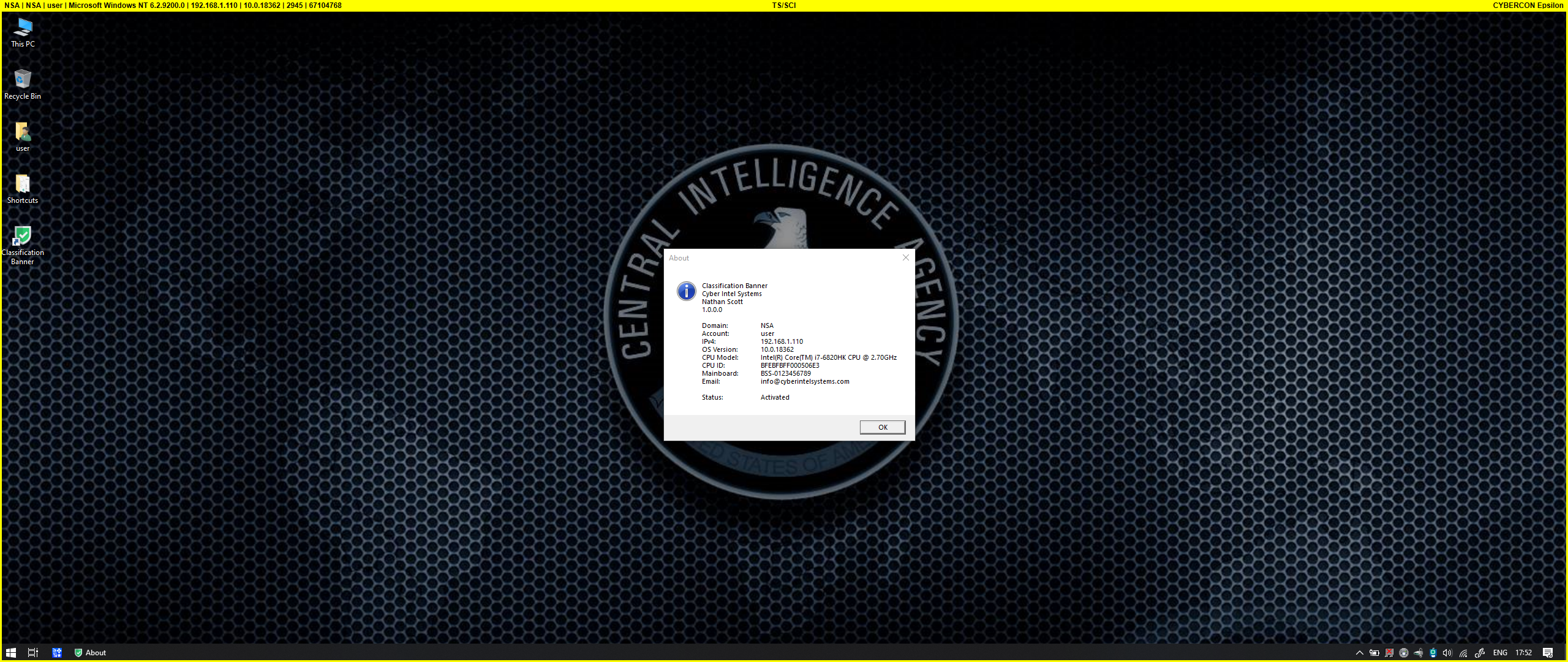Image resolution: width=1568 pixels, height=662 pixels.
Task: Click the Nathan Scott author line
Action: point(722,302)
